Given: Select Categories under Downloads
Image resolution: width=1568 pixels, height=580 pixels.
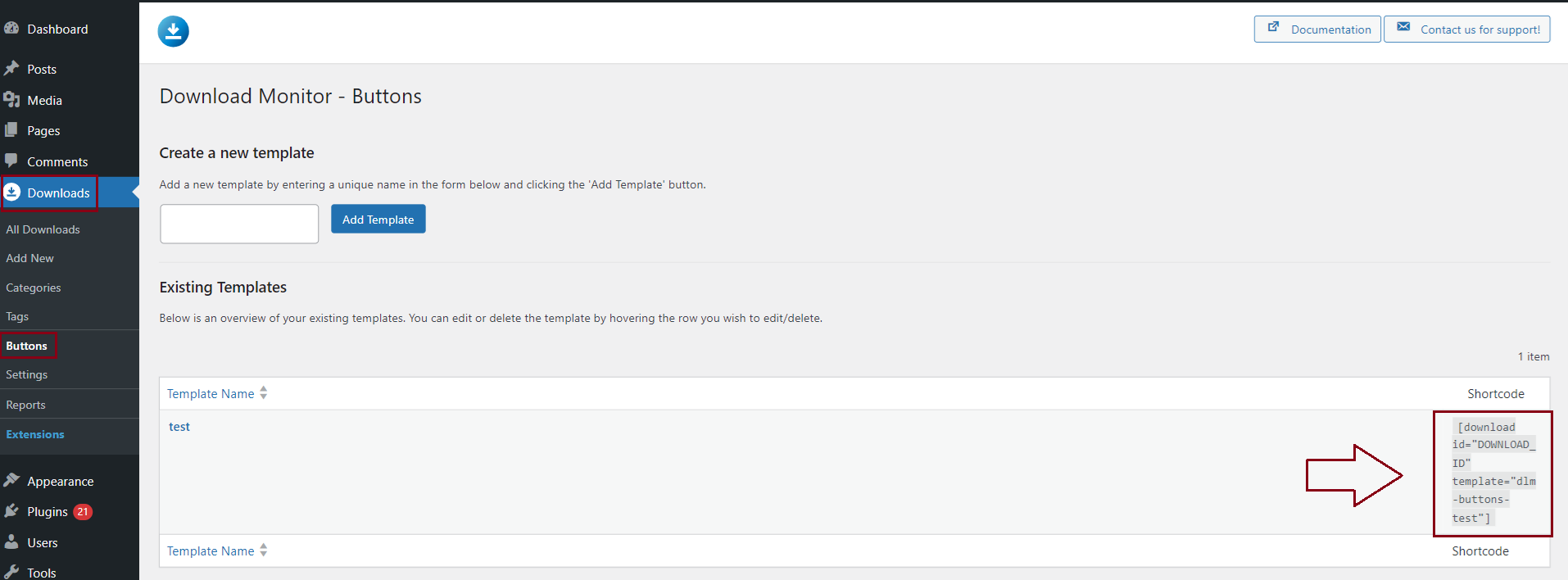Looking at the screenshot, I should point(34,288).
